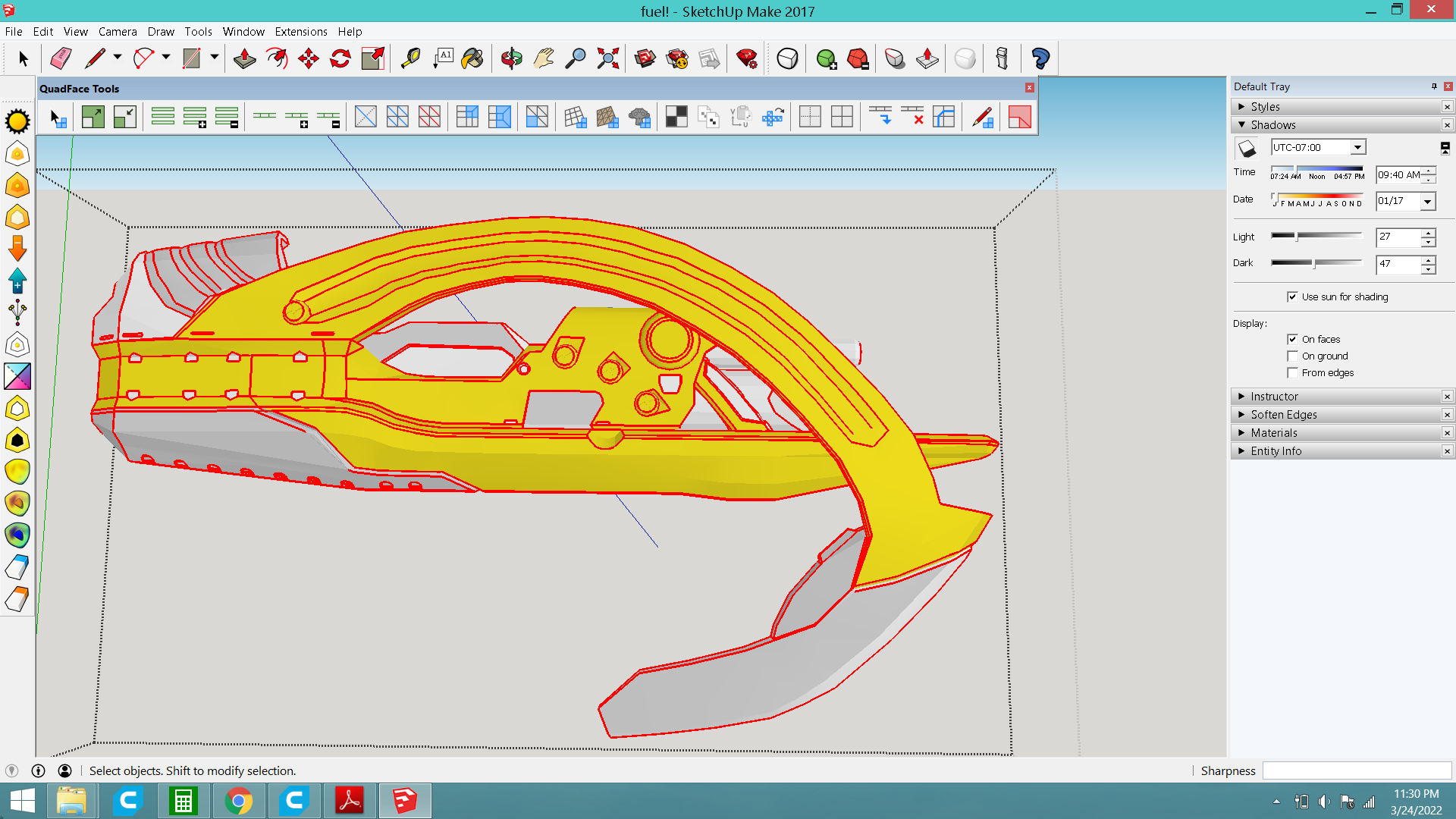The width and height of the screenshot is (1456, 819).
Task: Click the Zoom Extents icon
Action: pyautogui.click(x=607, y=58)
